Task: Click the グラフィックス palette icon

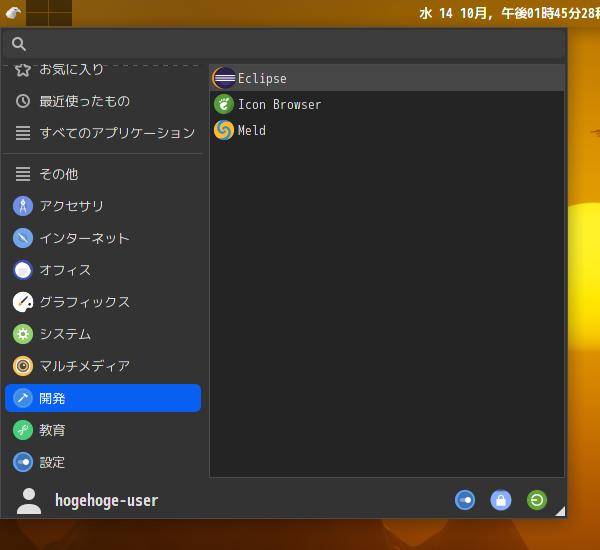Action: 23,302
